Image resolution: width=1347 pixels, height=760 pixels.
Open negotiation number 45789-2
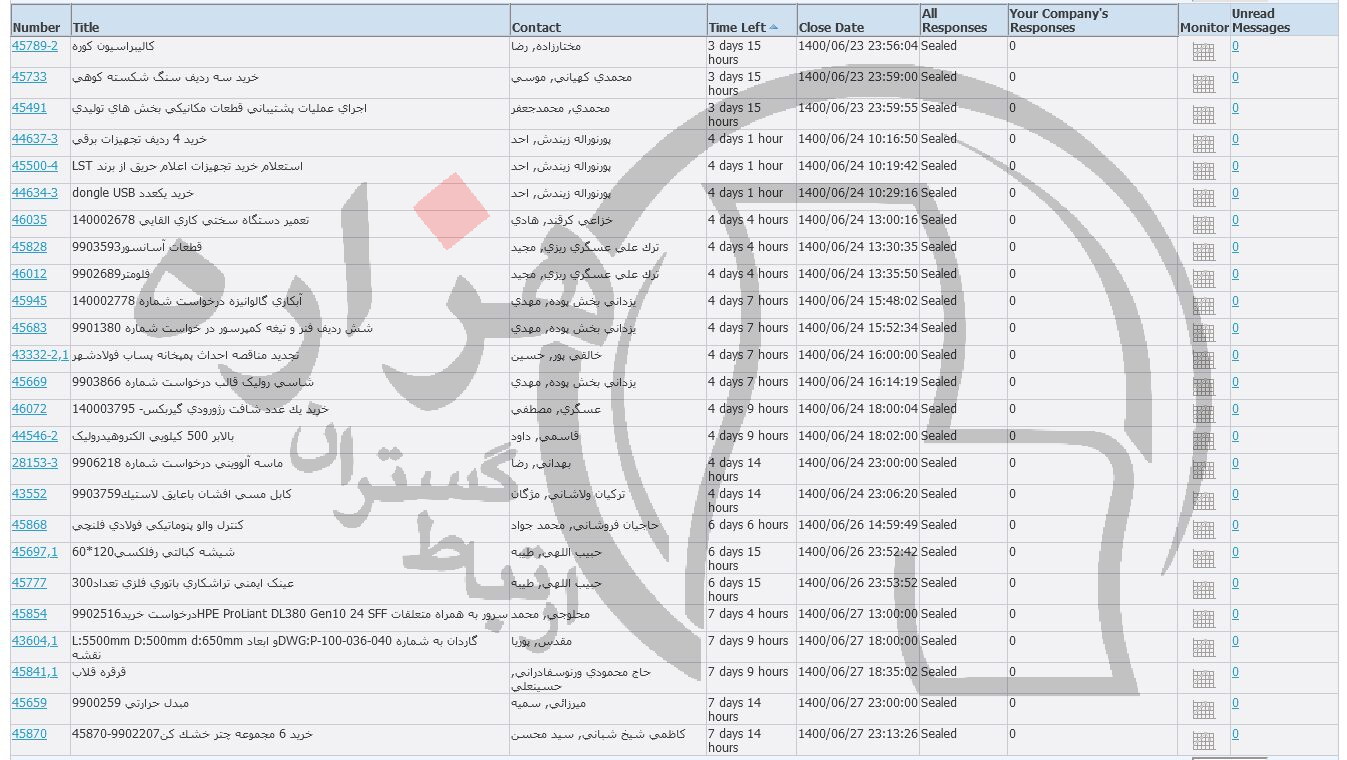tap(35, 46)
